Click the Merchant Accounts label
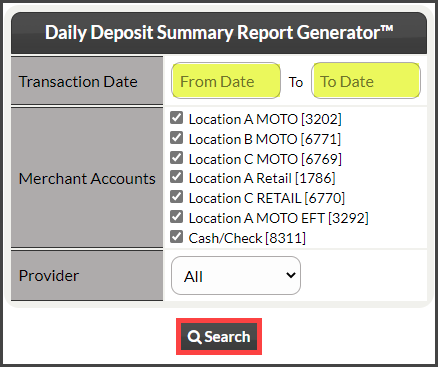Viewport: 438px width, 367px height. [x=87, y=179]
